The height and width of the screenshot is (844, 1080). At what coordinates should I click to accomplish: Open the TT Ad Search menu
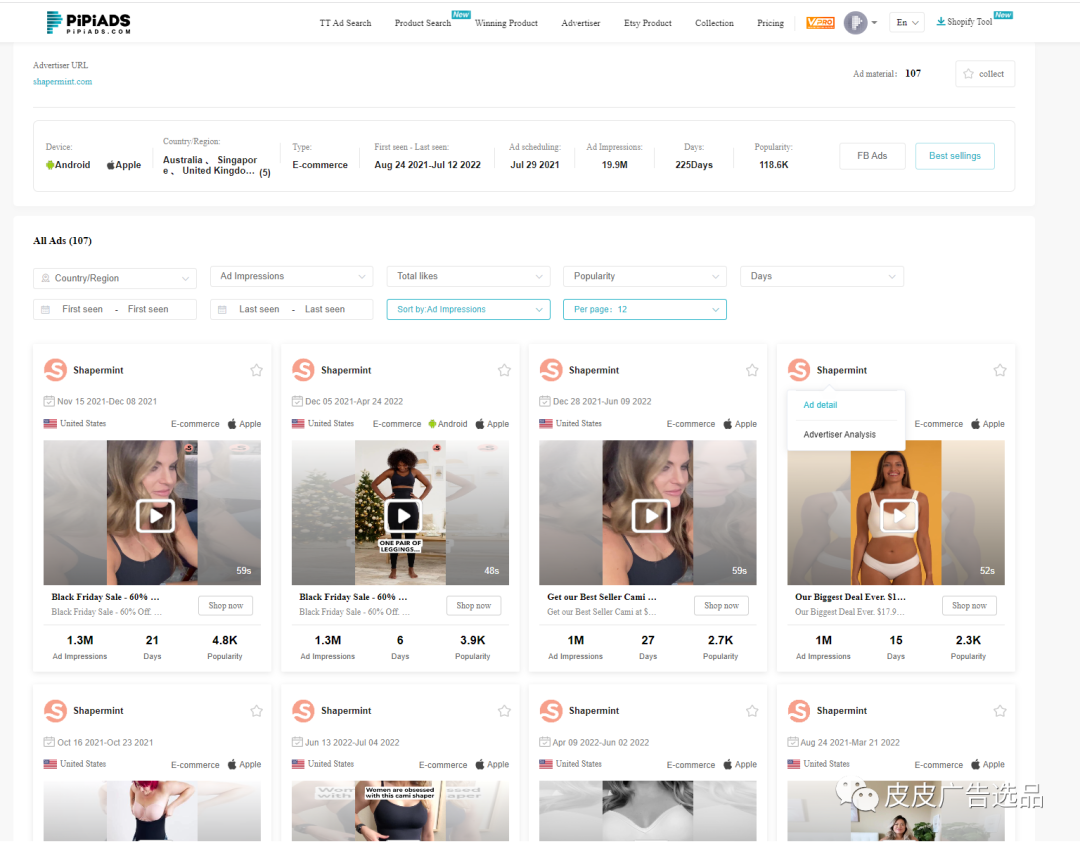pos(345,23)
